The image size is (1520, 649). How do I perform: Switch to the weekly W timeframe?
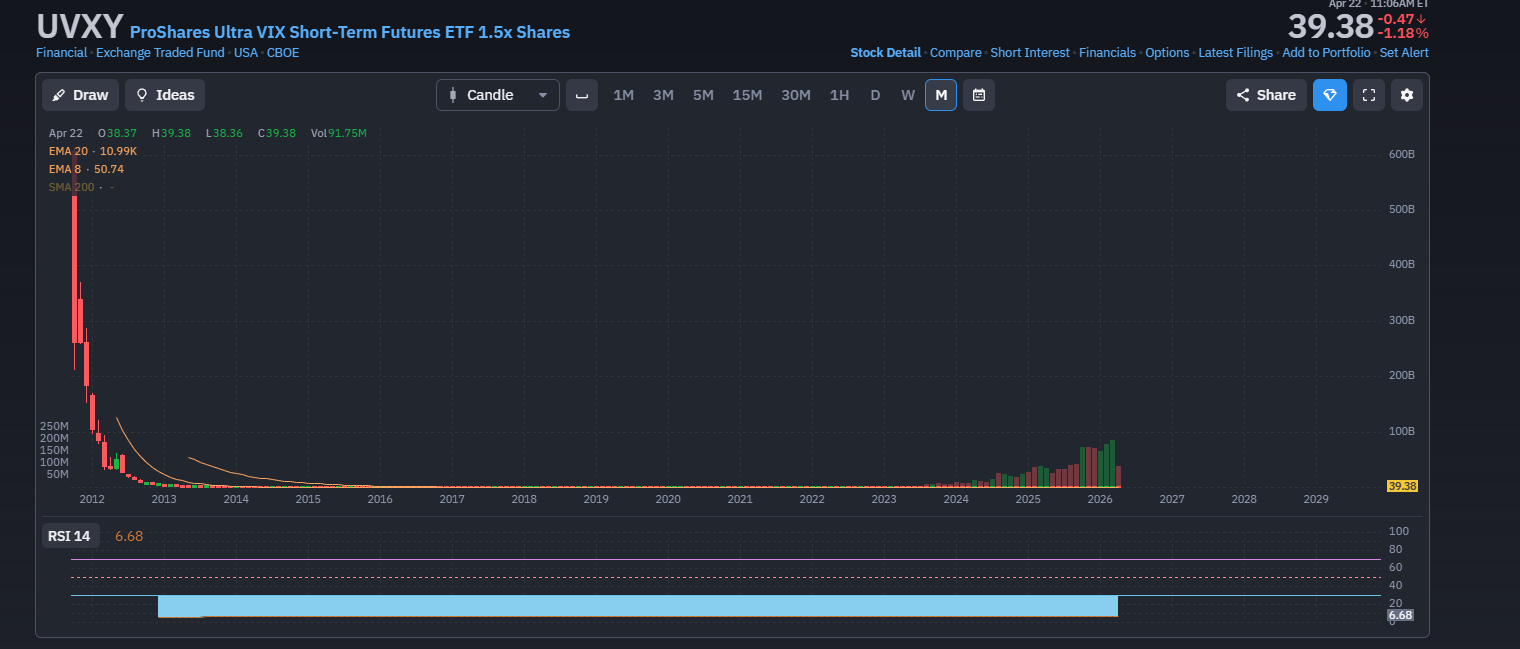tap(908, 95)
